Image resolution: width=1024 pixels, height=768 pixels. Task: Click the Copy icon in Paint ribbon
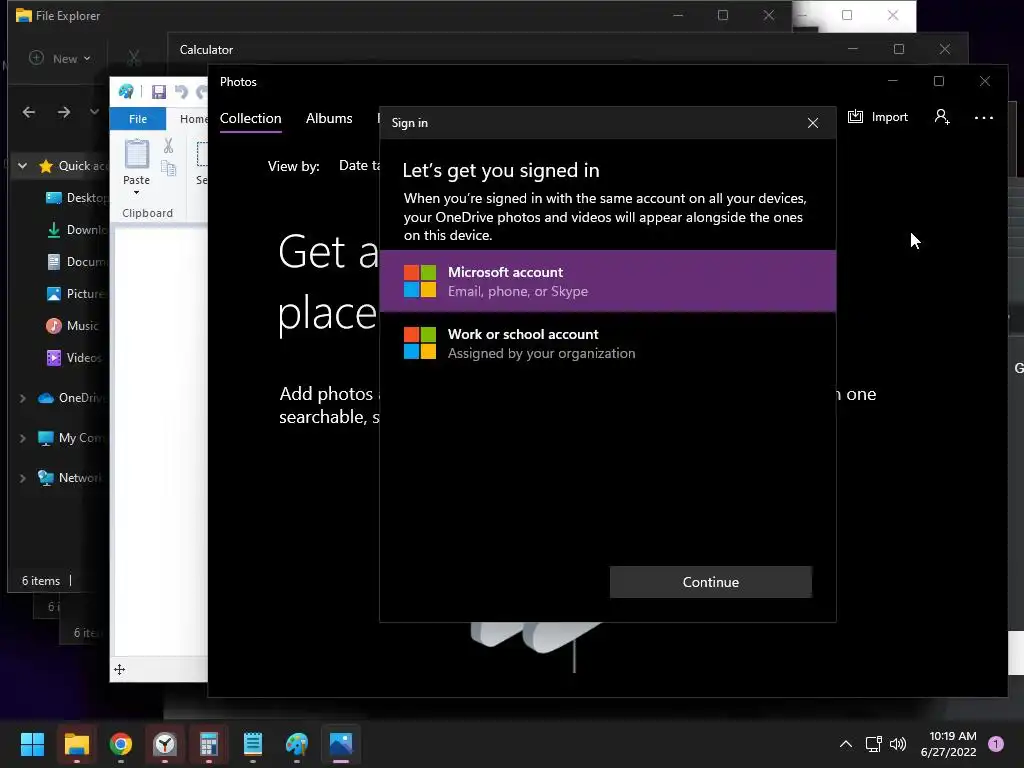click(168, 168)
